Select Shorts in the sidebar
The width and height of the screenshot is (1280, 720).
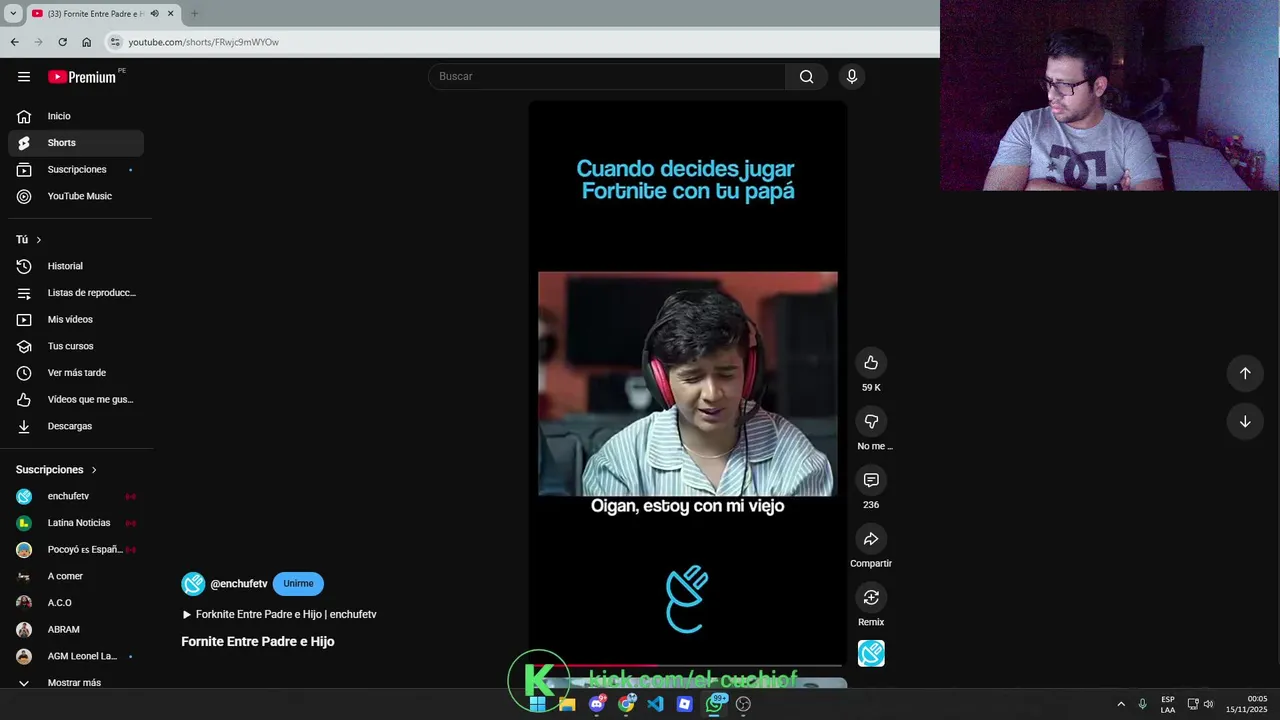pyautogui.click(x=76, y=143)
